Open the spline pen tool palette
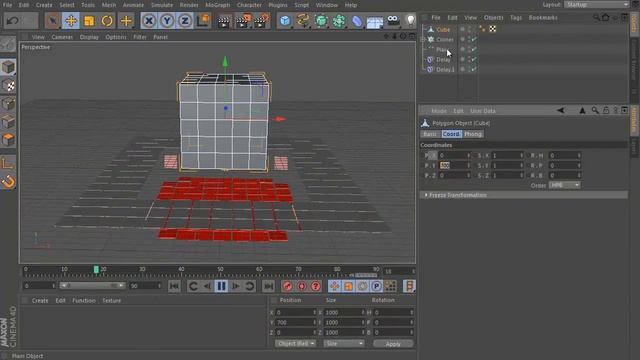 tap(303, 20)
